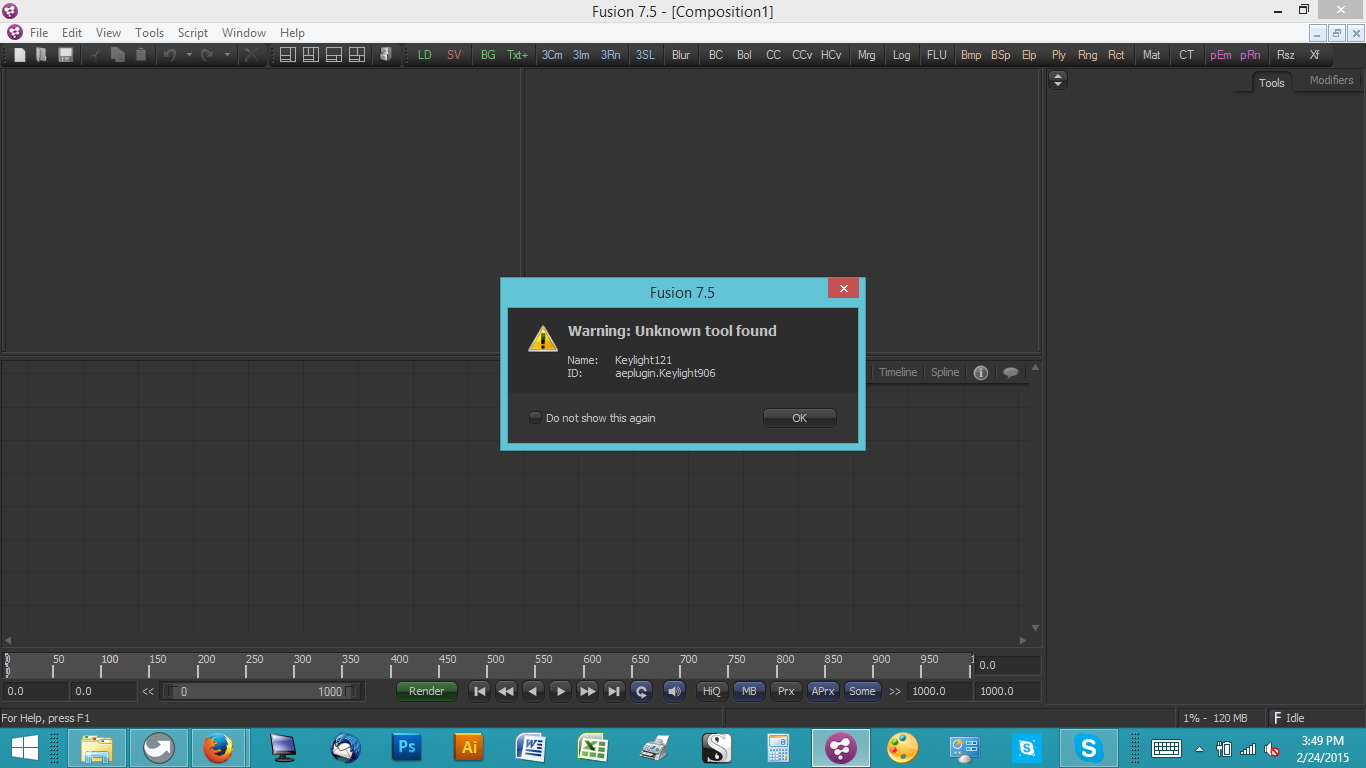Open the Tools menu
Image resolution: width=1366 pixels, height=768 pixels.
point(149,33)
